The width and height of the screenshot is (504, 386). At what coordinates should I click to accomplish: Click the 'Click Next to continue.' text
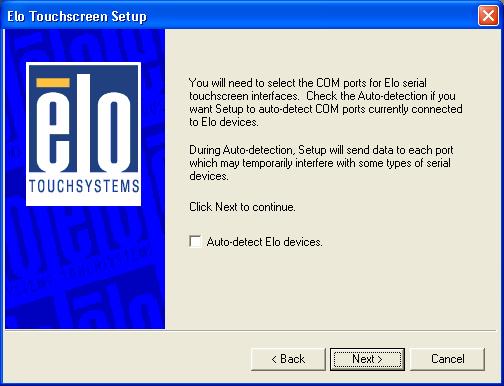242,207
